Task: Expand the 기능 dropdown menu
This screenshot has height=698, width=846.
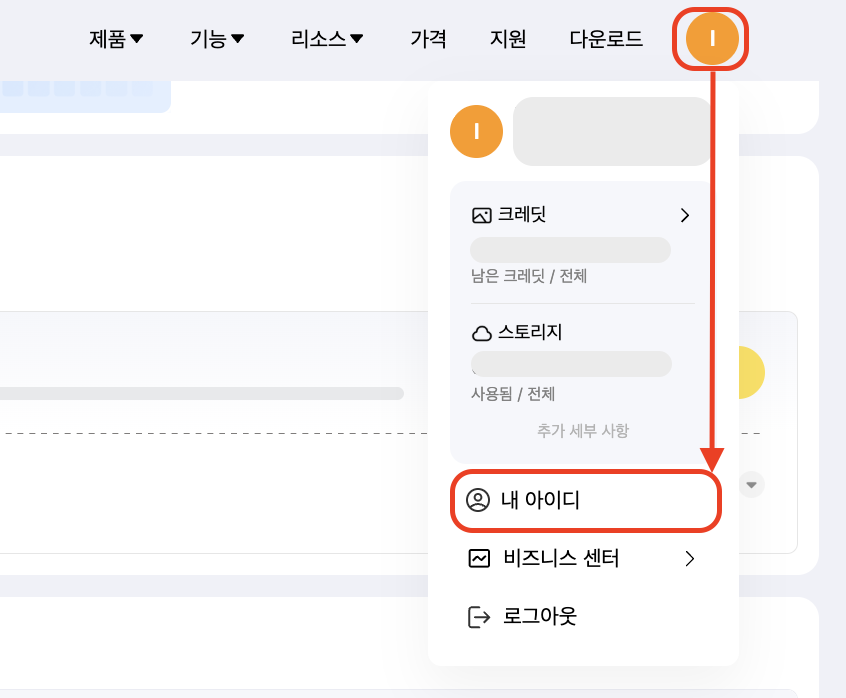Action: pyautogui.click(x=217, y=39)
